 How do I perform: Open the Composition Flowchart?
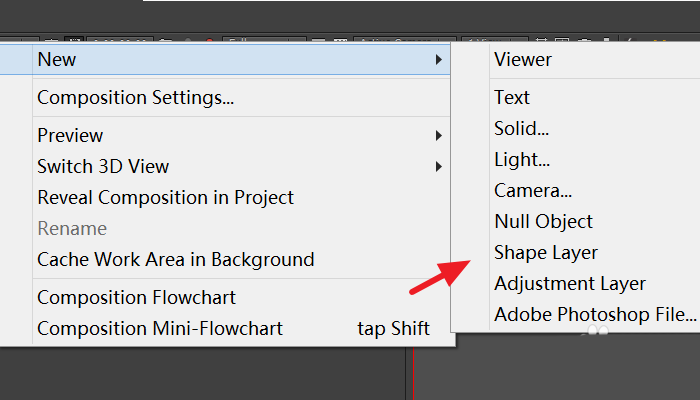click(136, 297)
